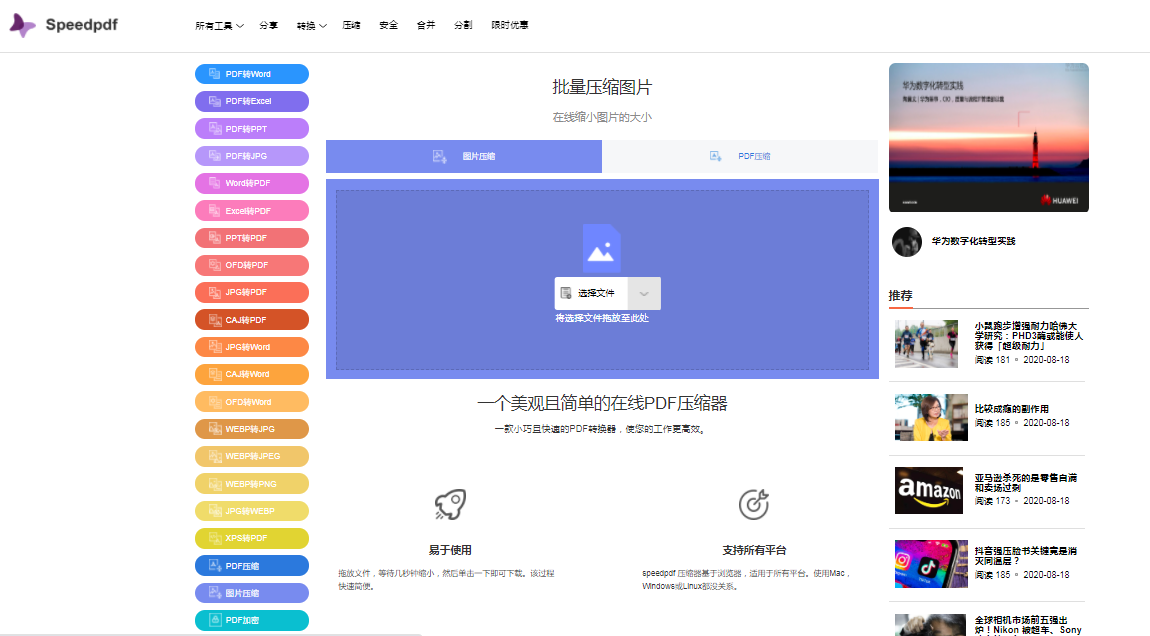Click the 选择文件 button

[x=591, y=293]
